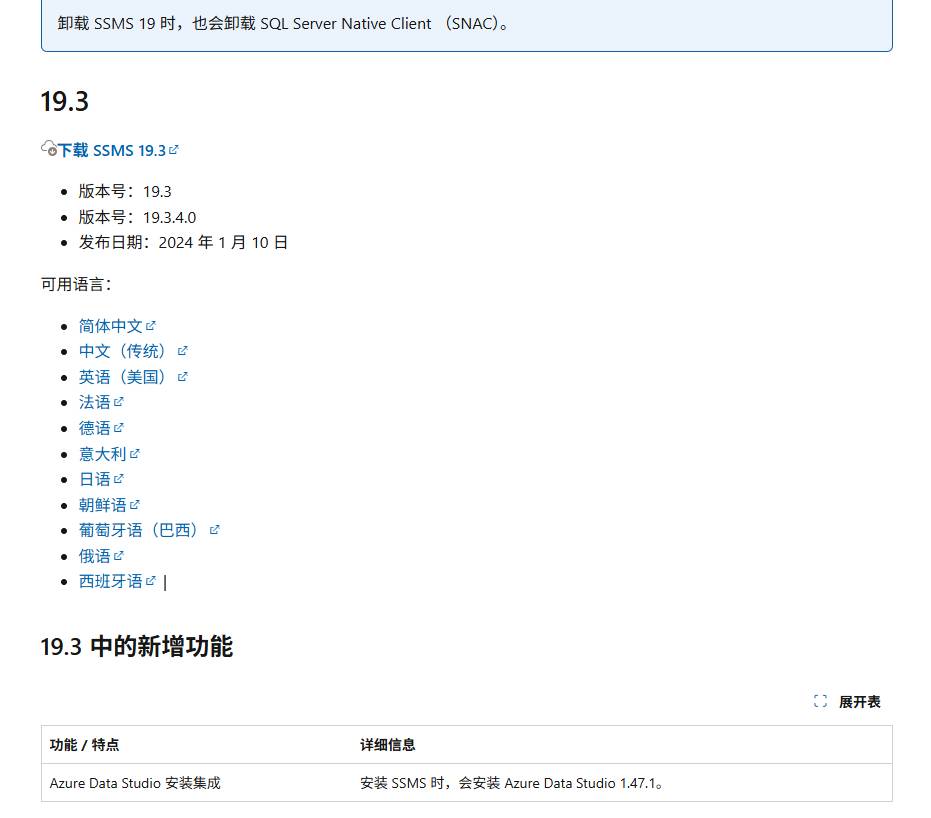Open the 英语（美国） language link

[124, 377]
